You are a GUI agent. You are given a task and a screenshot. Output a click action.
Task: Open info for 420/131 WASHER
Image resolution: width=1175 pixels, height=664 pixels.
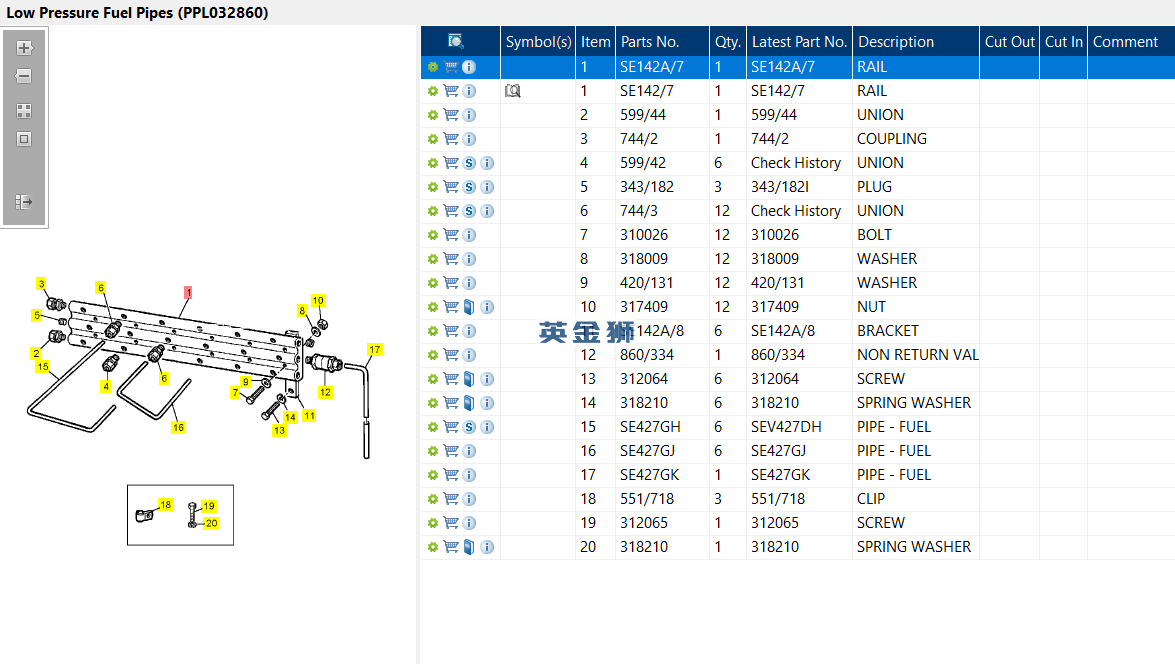click(x=469, y=283)
